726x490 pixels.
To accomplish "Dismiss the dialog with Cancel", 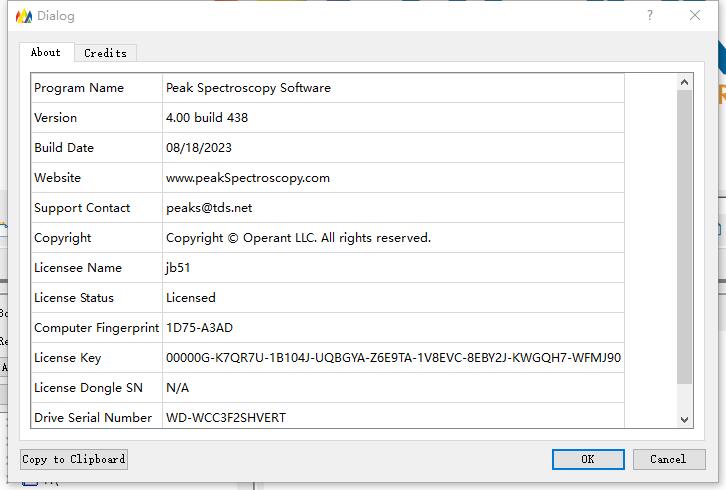I will tap(669, 459).
